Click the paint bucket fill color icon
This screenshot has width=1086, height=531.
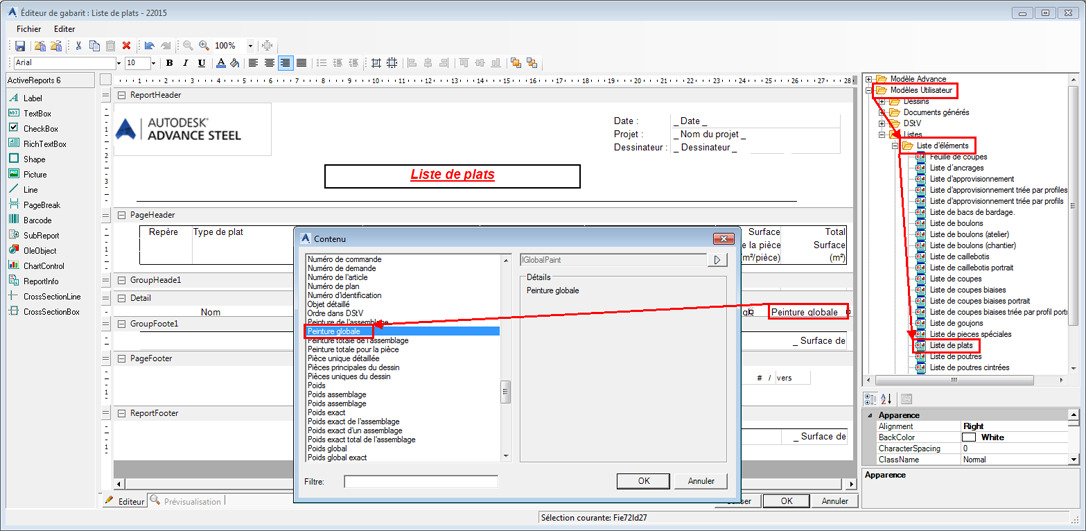tap(234, 63)
